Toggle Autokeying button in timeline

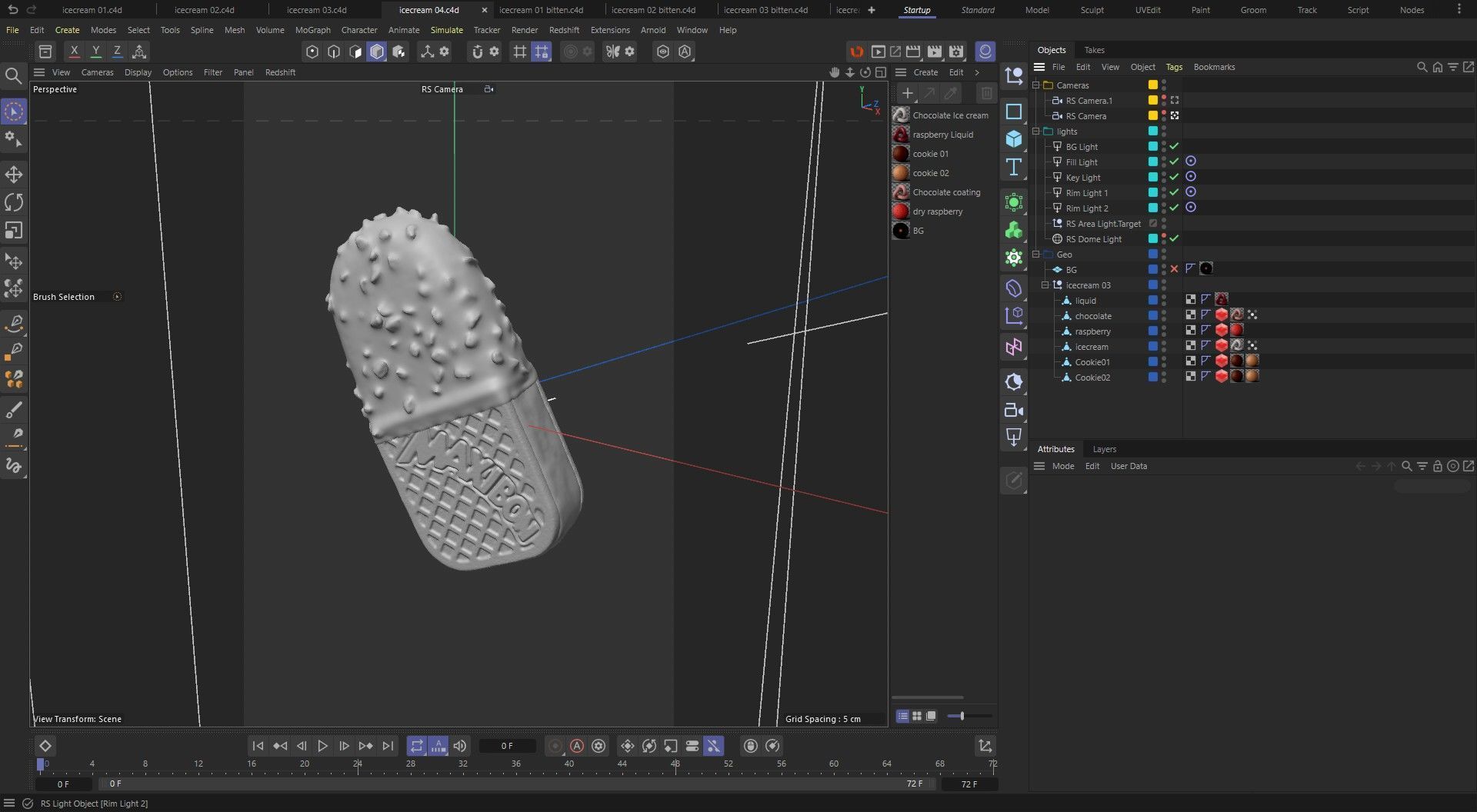(577, 746)
